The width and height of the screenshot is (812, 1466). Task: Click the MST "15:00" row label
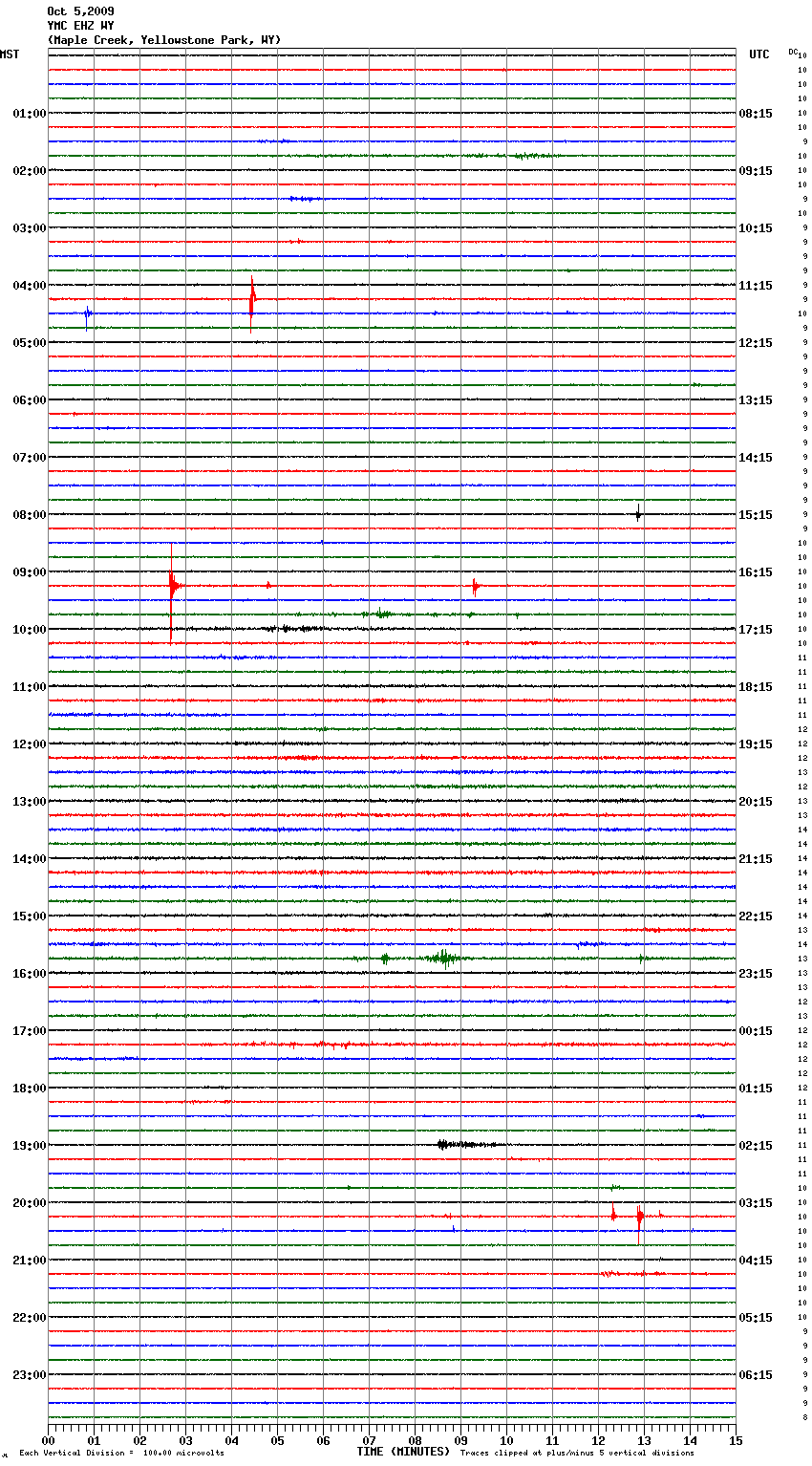[30, 916]
